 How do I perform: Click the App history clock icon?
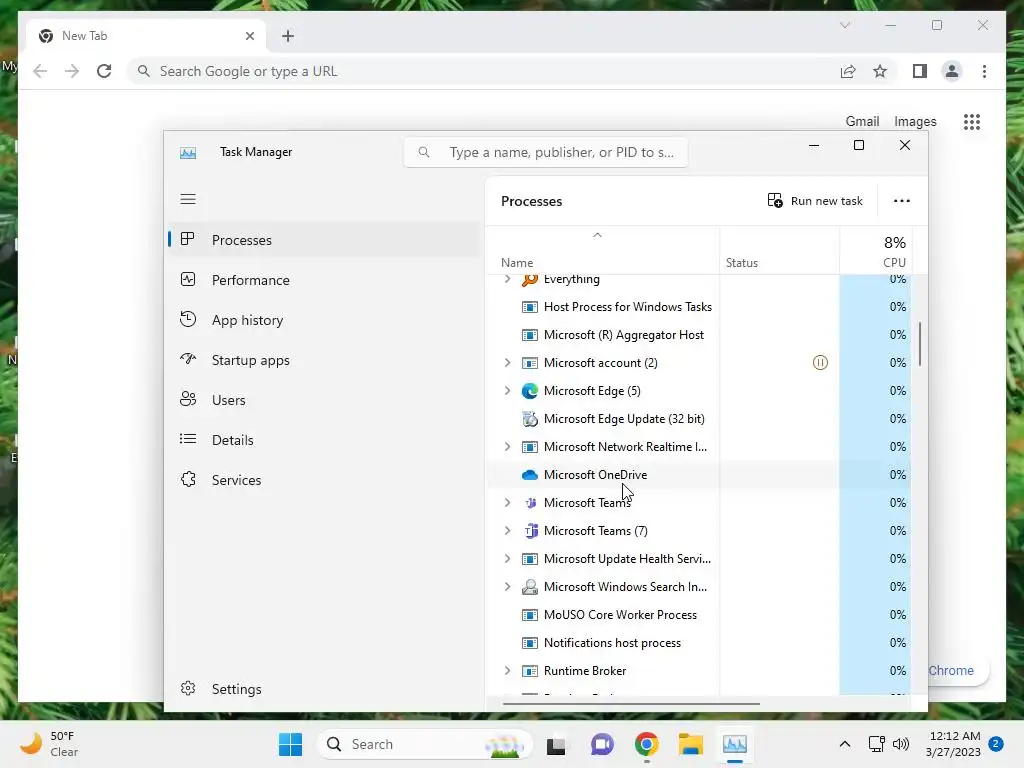pos(188,319)
